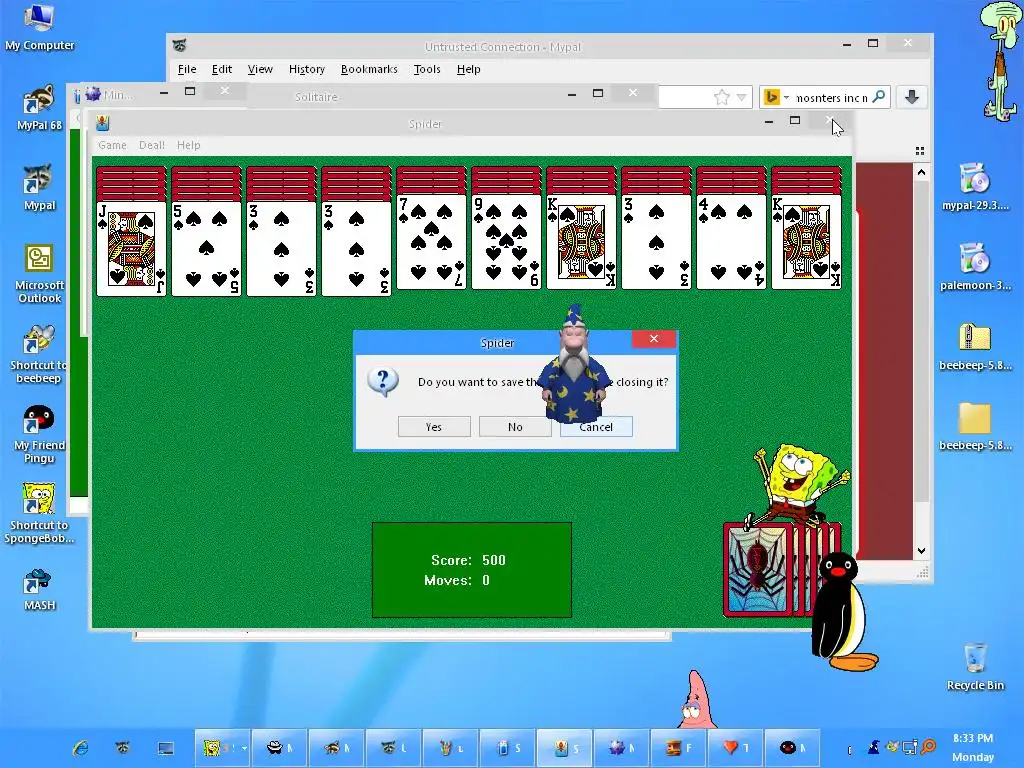Switch to the Spider taskbar button
The width and height of the screenshot is (1024, 768).
(565, 748)
